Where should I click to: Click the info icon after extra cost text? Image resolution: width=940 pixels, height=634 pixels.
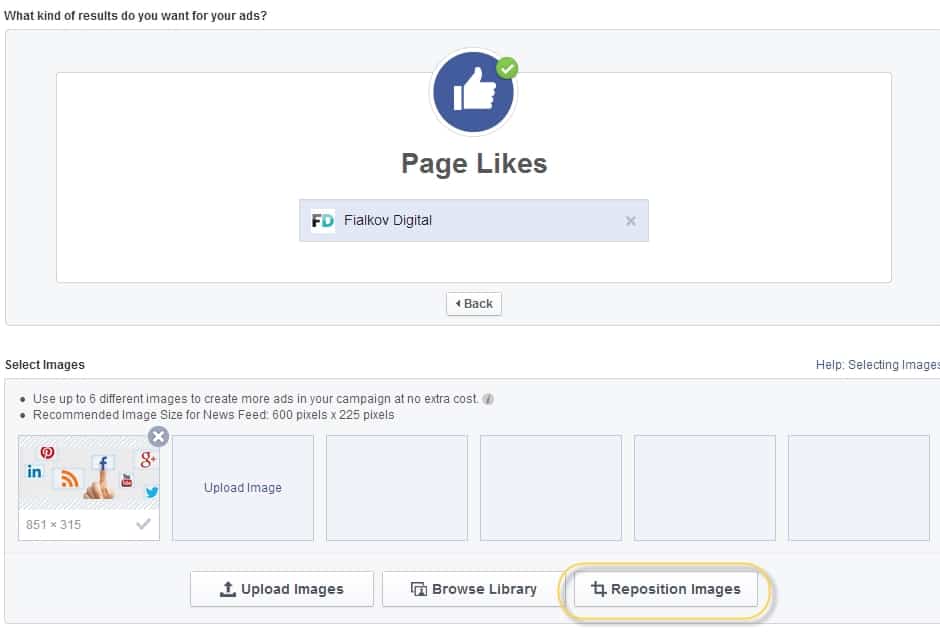click(x=488, y=399)
